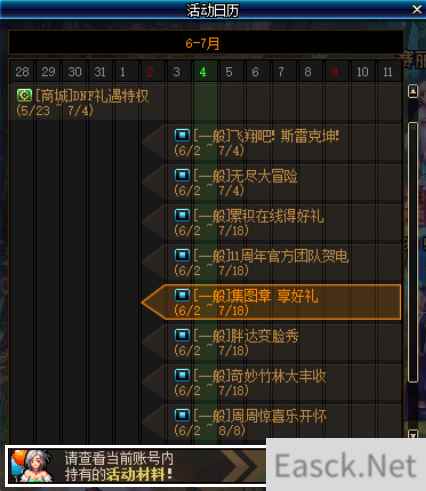The width and height of the screenshot is (426, 491).
Task: Select the highlighted 集图章 享好礼 event row
Action: click(x=271, y=302)
